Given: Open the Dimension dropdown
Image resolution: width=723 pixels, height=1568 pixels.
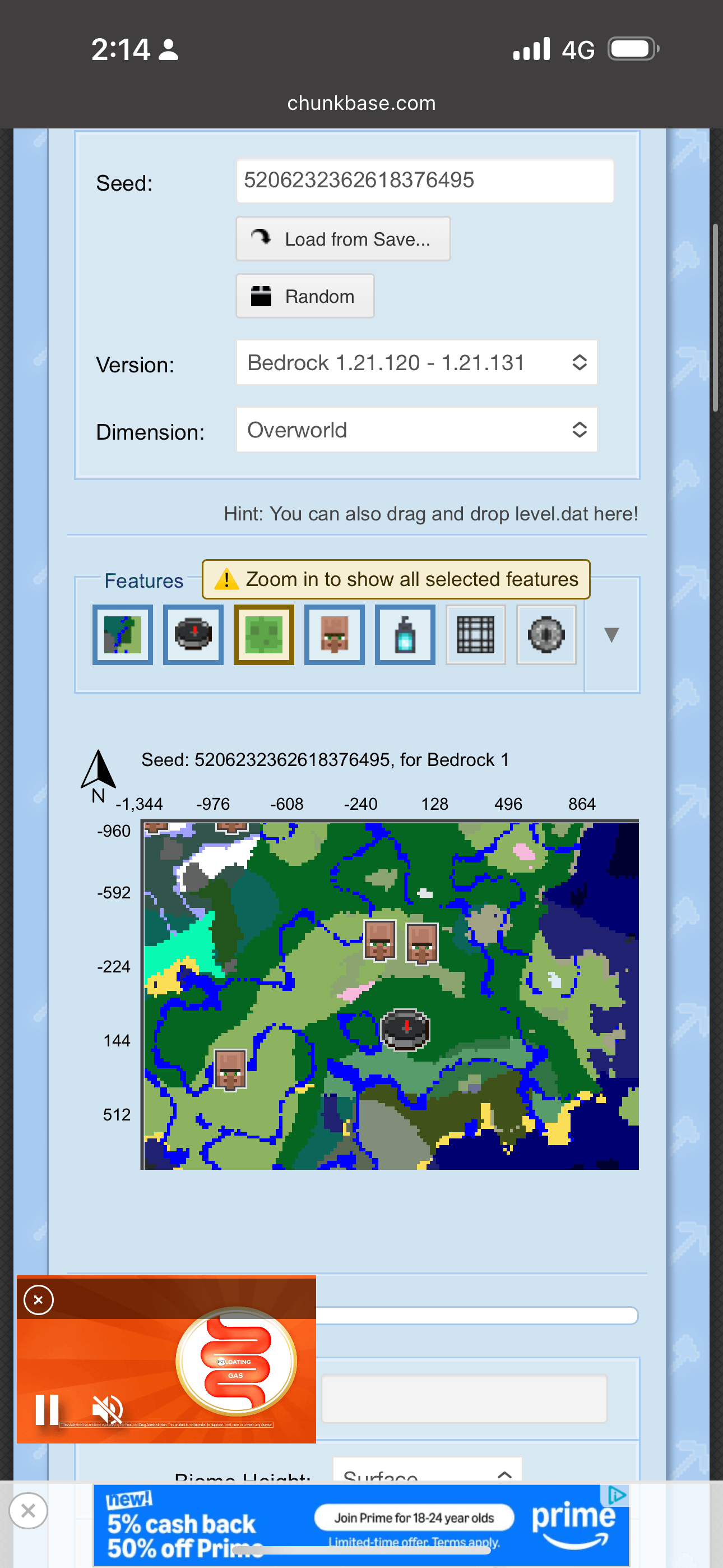Looking at the screenshot, I should click(416, 430).
